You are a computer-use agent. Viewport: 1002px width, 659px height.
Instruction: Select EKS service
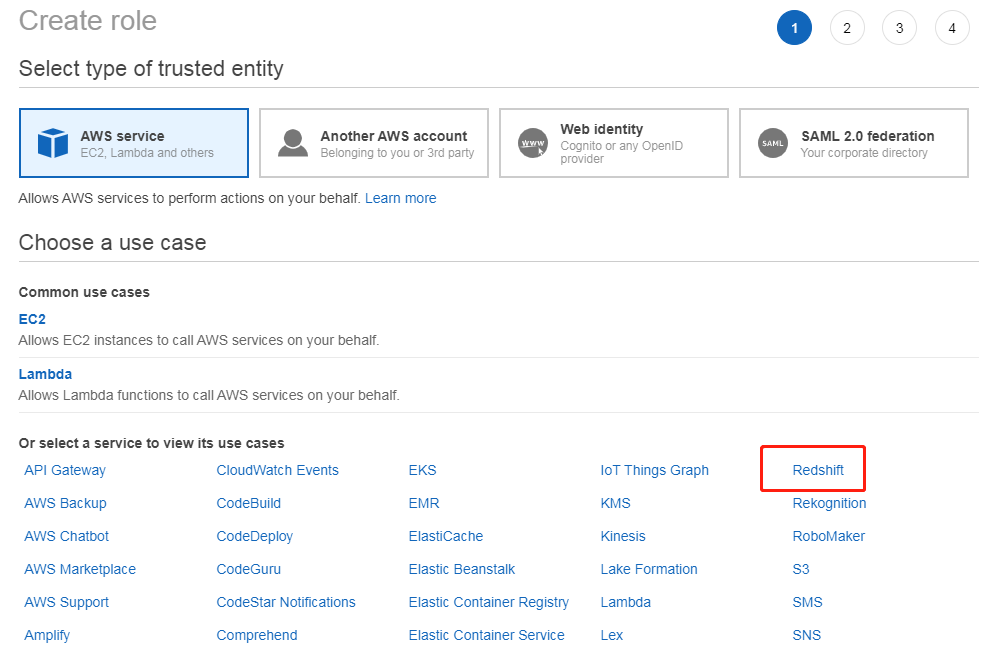pos(422,470)
